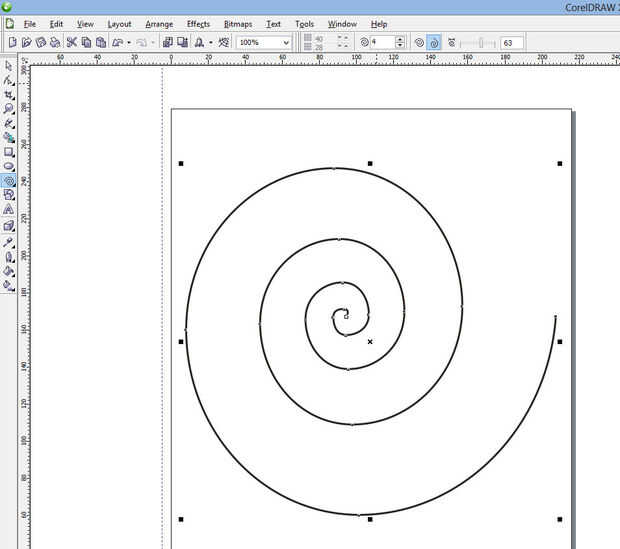
Task: Click the Open folder icon
Action: pyautogui.click(x=27, y=43)
